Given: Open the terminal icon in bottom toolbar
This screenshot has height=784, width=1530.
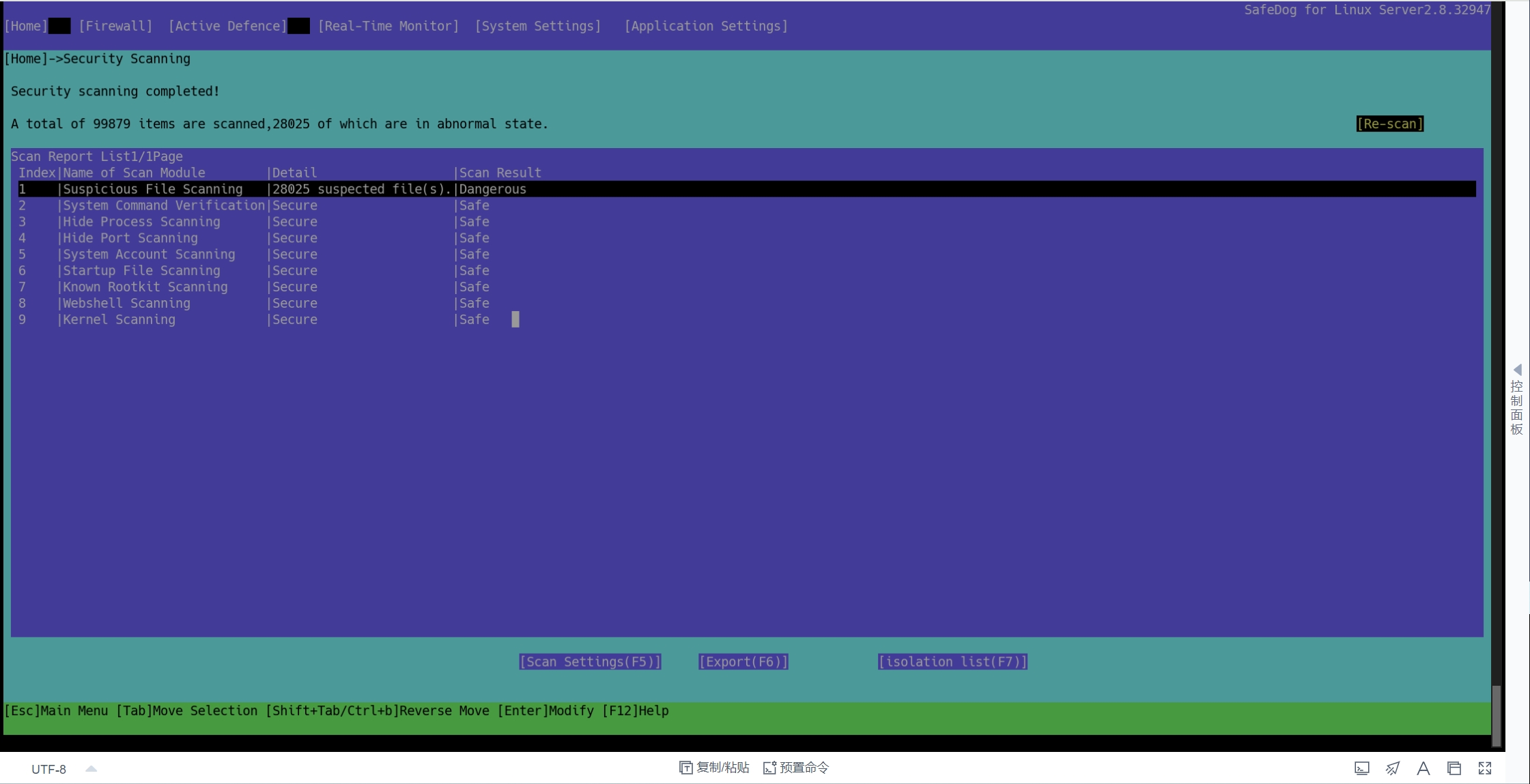Looking at the screenshot, I should point(1362,768).
